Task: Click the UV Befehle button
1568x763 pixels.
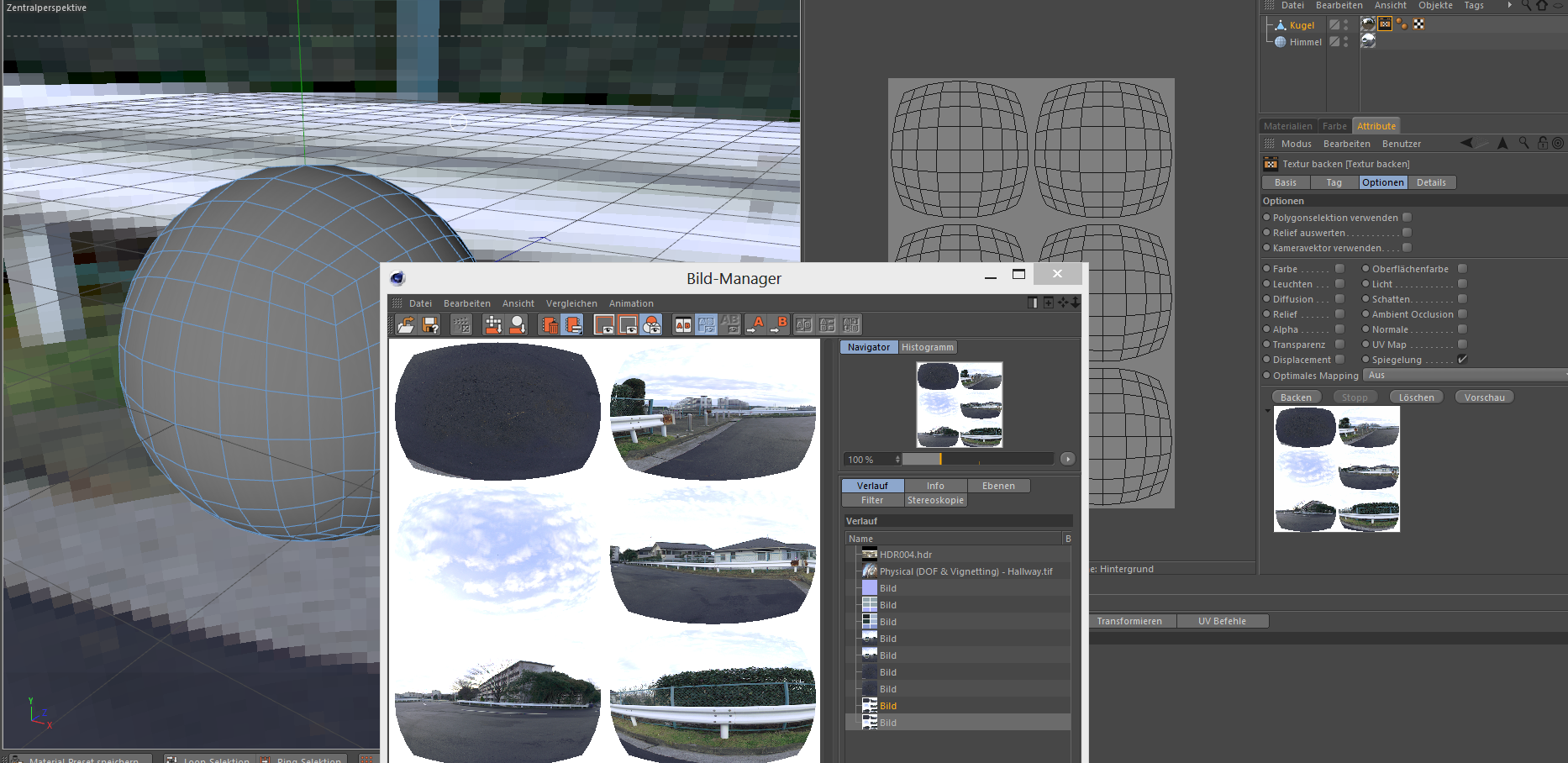Action: [1222, 621]
